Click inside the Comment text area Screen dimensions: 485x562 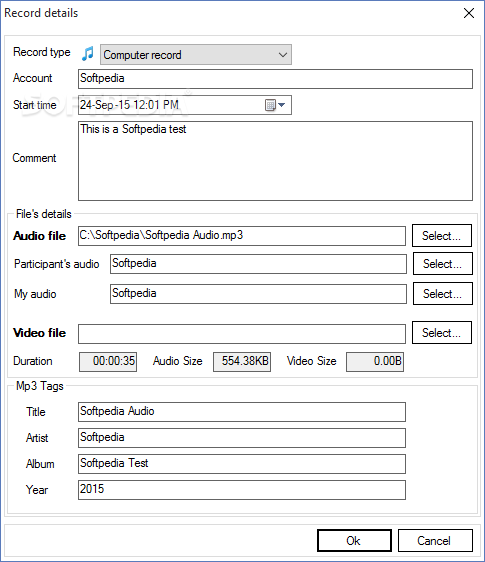[x=275, y=161]
